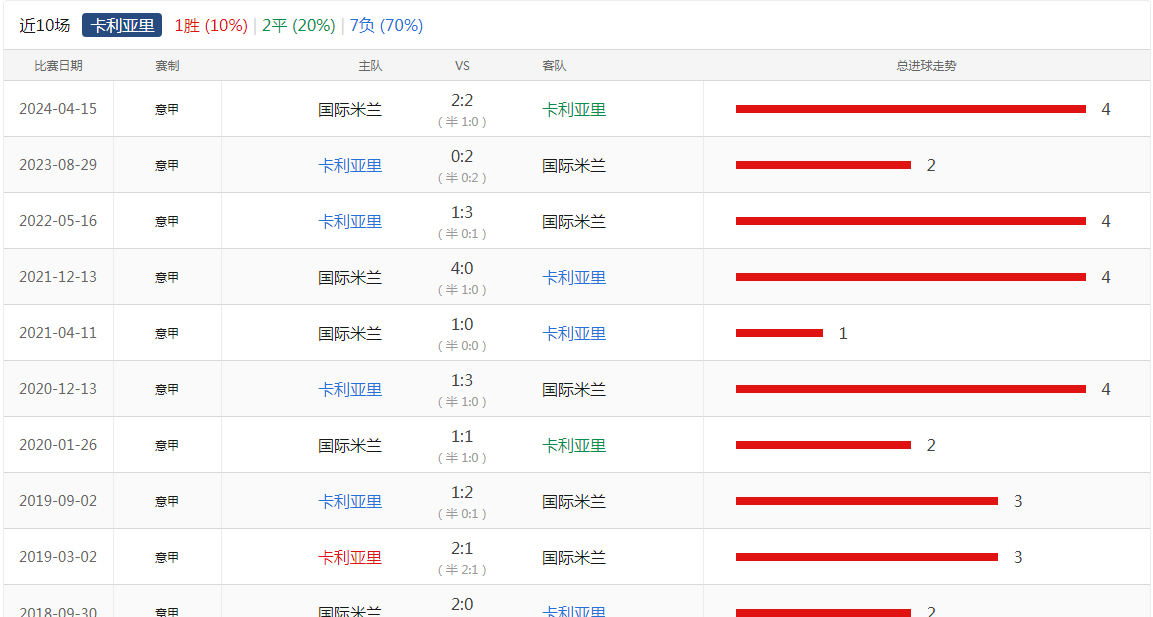Select the 2020-12-13 match date
This screenshot has width=1153, height=617.
pyautogui.click(x=58, y=389)
